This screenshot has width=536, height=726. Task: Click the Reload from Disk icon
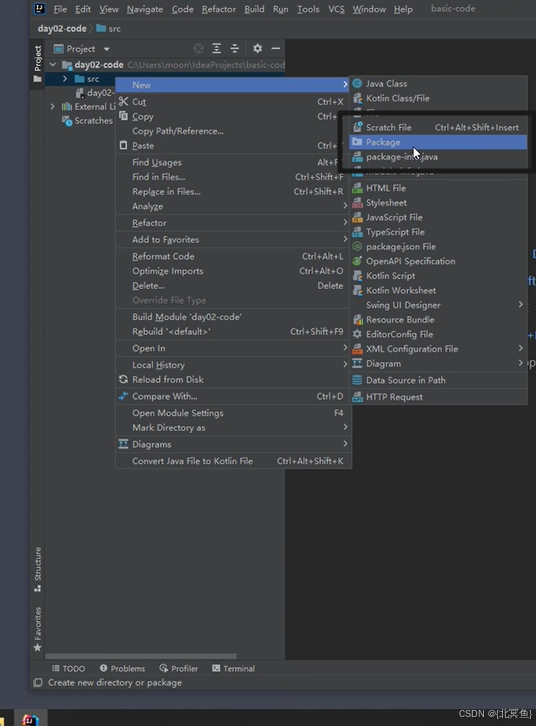[123, 379]
